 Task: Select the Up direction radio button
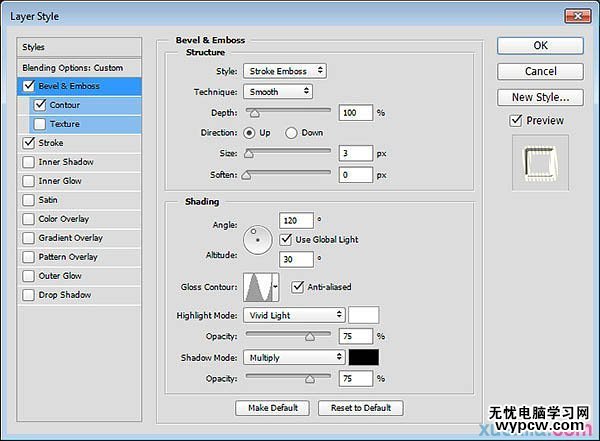click(249, 133)
